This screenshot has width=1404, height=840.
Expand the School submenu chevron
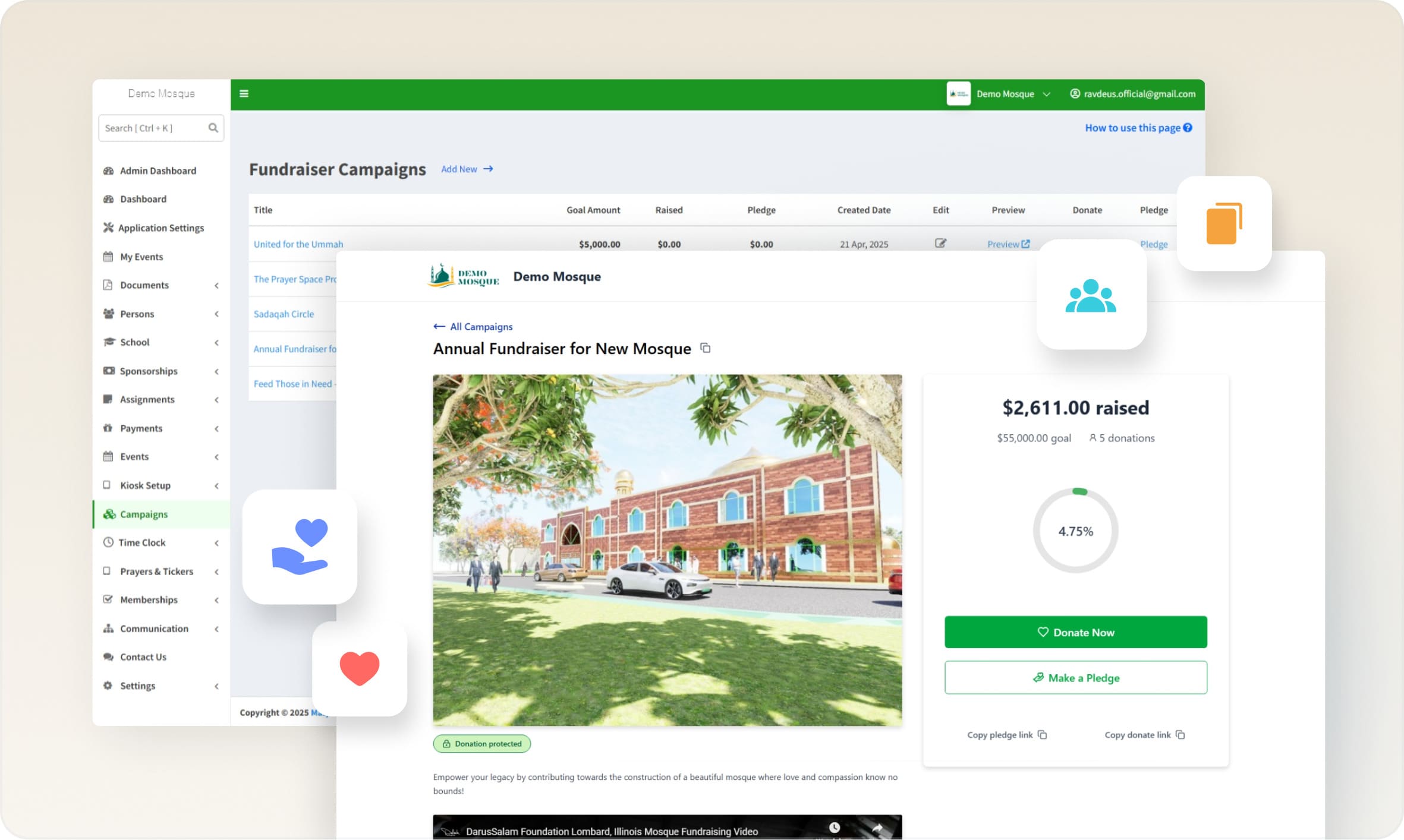tap(216, 343)
